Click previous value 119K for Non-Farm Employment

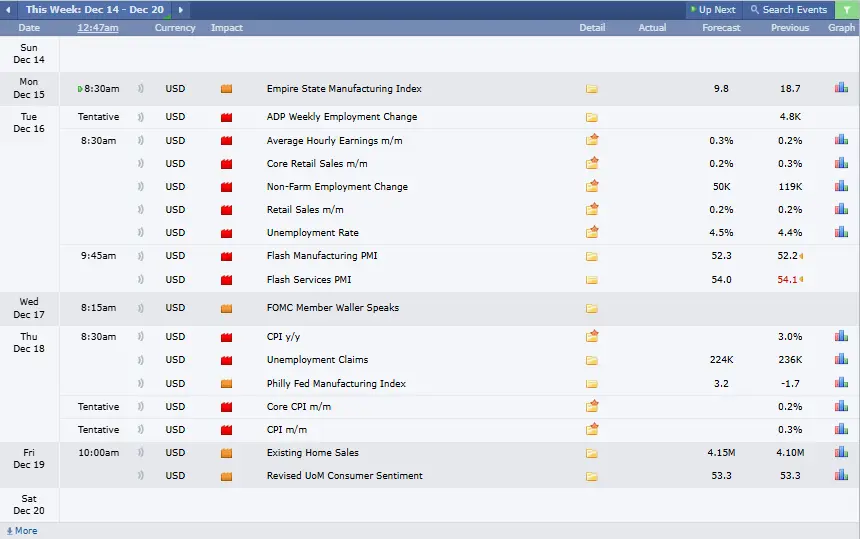pyautogui.click(x=790, y=186)
